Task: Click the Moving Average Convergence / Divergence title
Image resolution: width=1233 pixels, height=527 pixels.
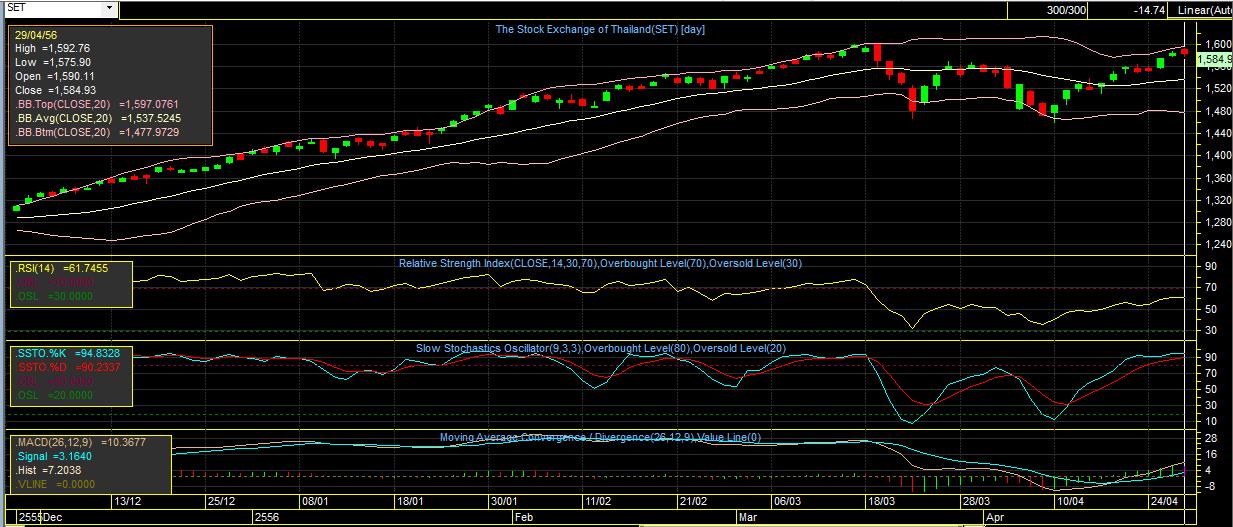Action: (600, 437)
